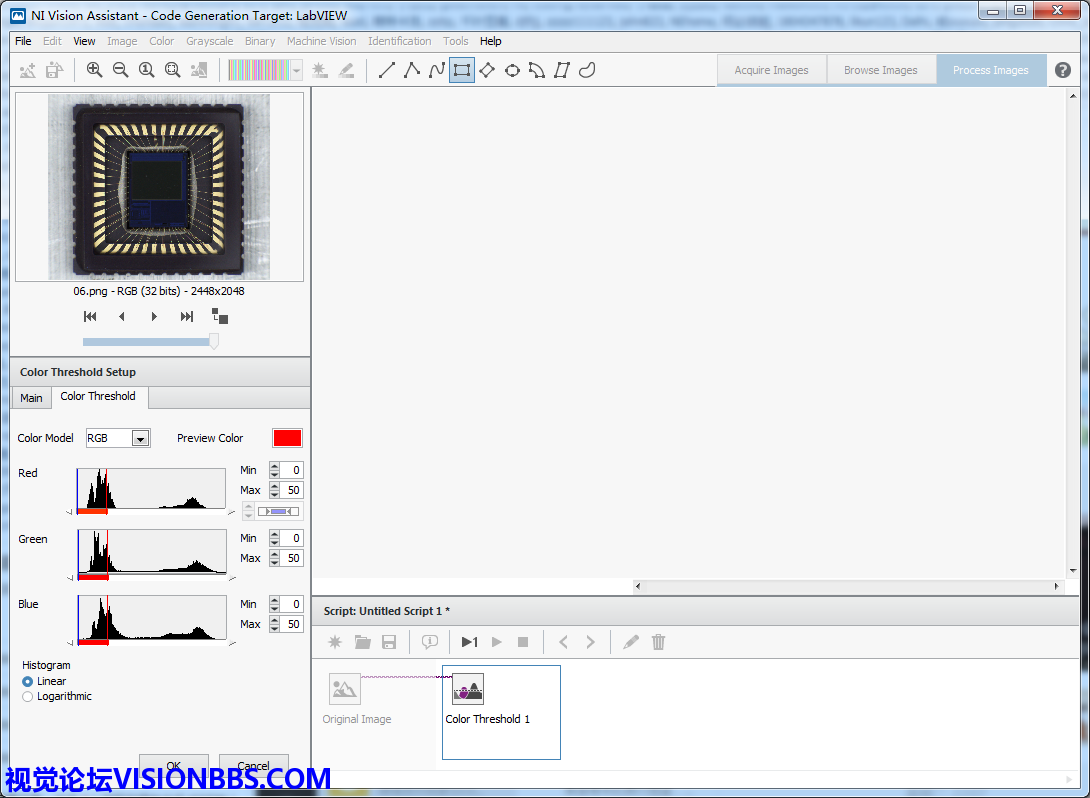Increase the Red Max value stepper
This screenshot has width=1090, height=798.
(274, 487)
